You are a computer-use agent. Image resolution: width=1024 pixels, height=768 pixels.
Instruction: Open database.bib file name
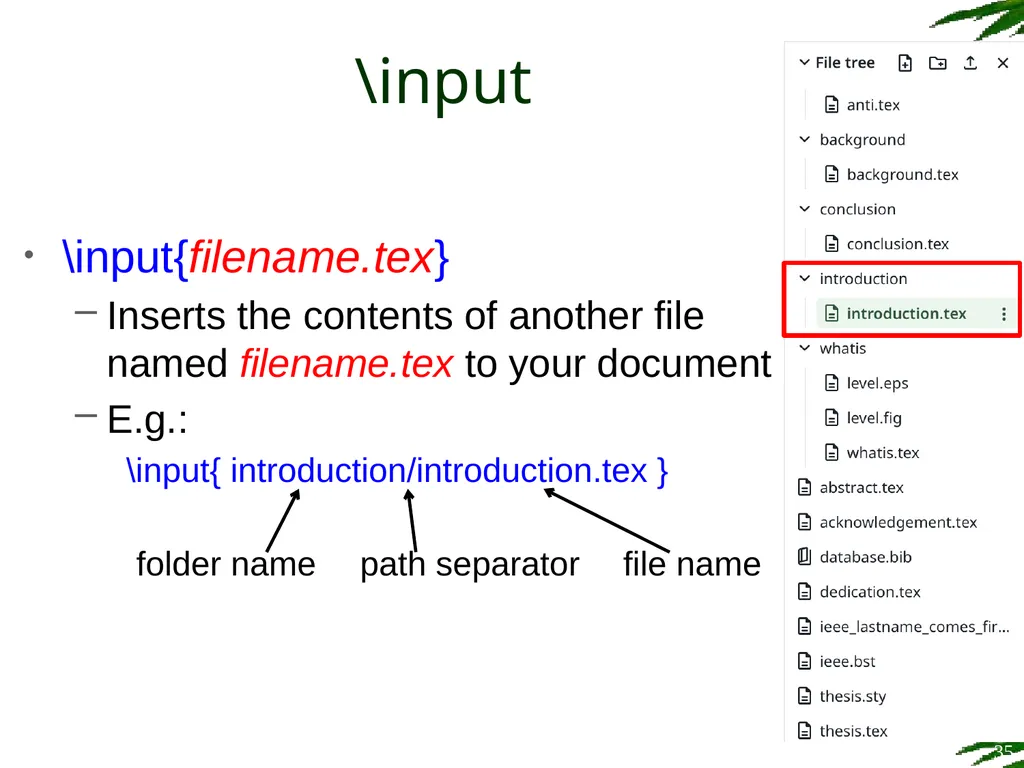point(865,557)
